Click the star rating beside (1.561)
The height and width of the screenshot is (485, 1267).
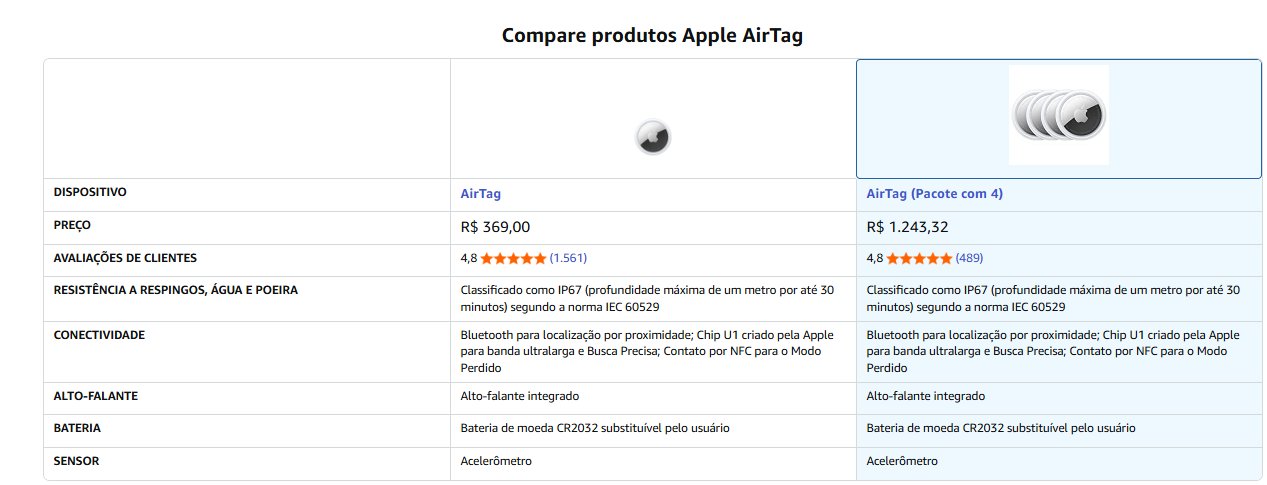tap(513, 258)
